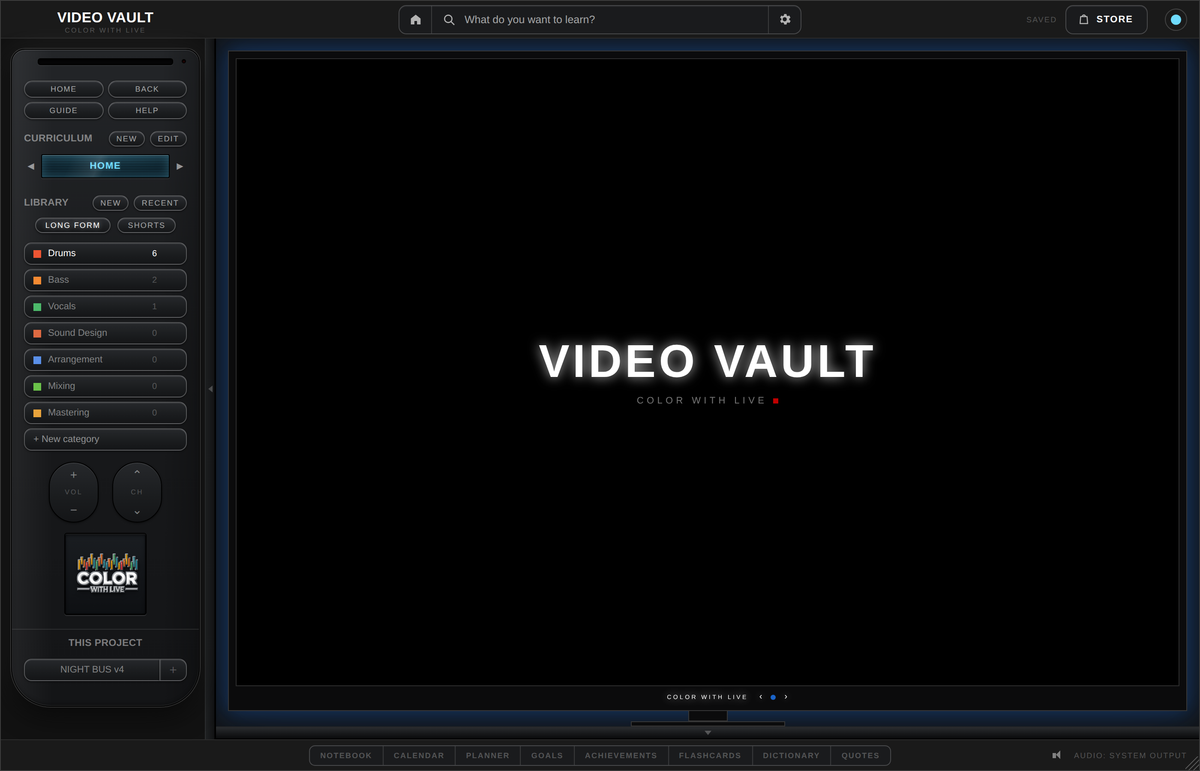Click the Drums count 6

click(154, 254)
